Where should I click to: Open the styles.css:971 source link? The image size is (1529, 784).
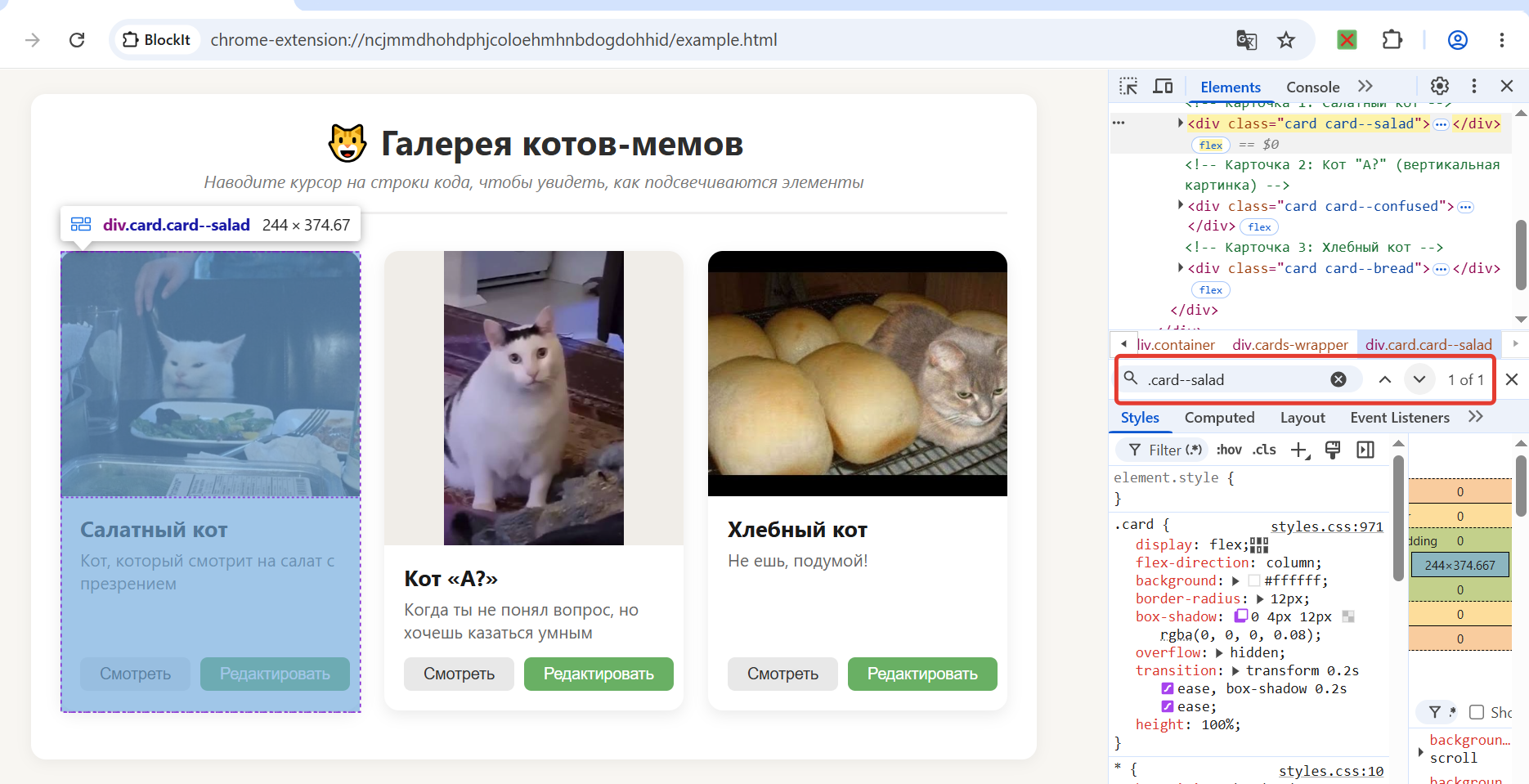[1327, 526]
